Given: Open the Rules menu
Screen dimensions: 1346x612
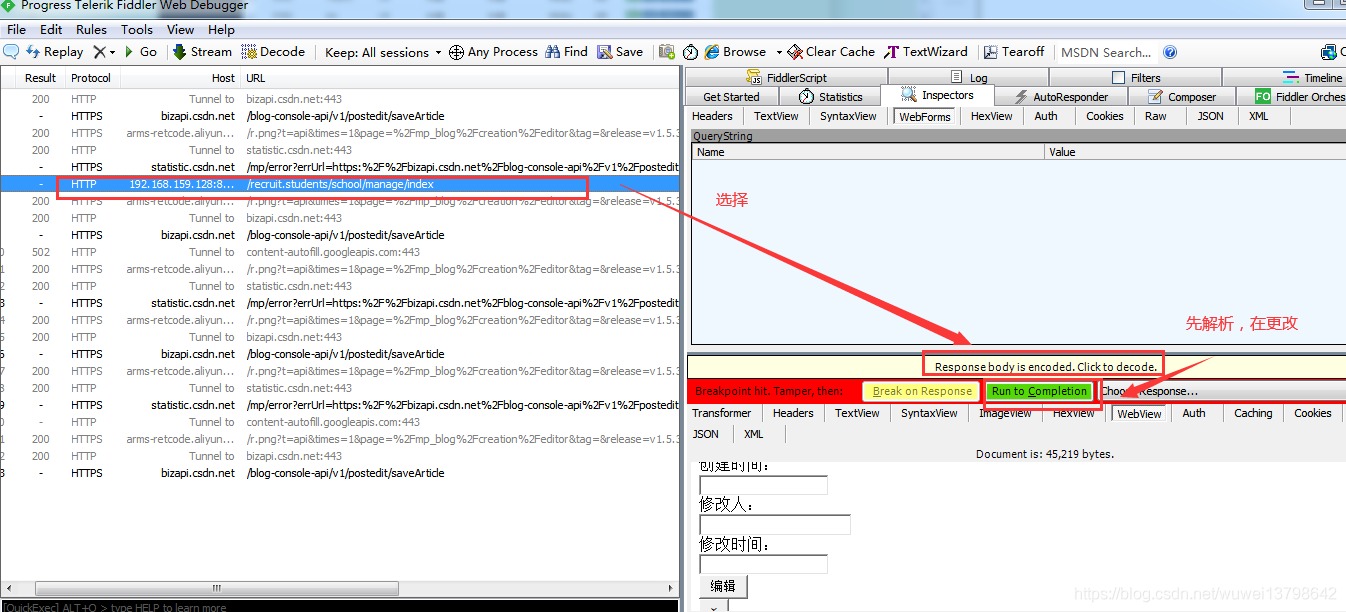Looking at the screenshot, I should (x=91, y=30).
